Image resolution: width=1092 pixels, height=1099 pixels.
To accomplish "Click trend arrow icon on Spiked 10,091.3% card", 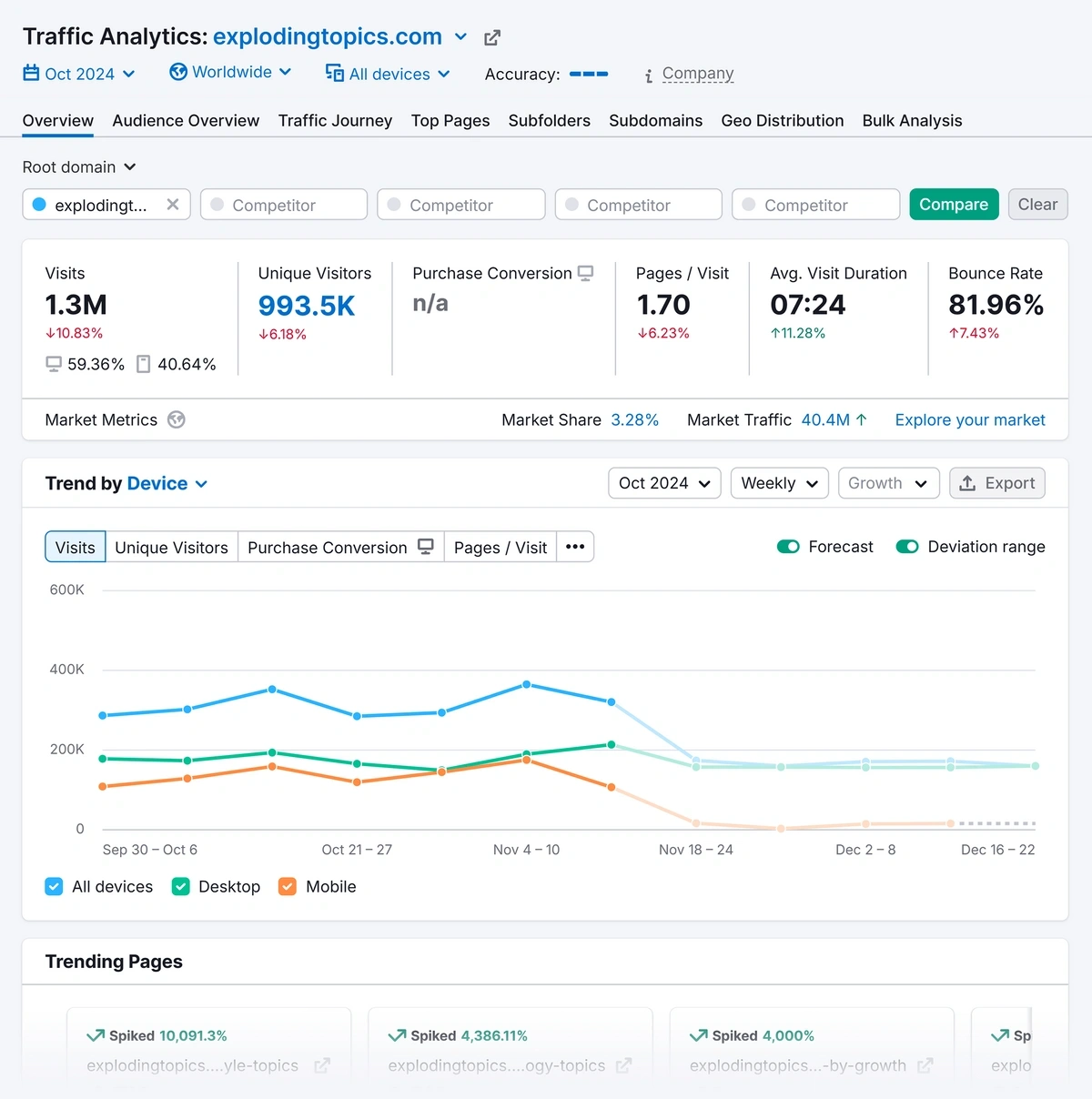I will (x=96, y=1035).
